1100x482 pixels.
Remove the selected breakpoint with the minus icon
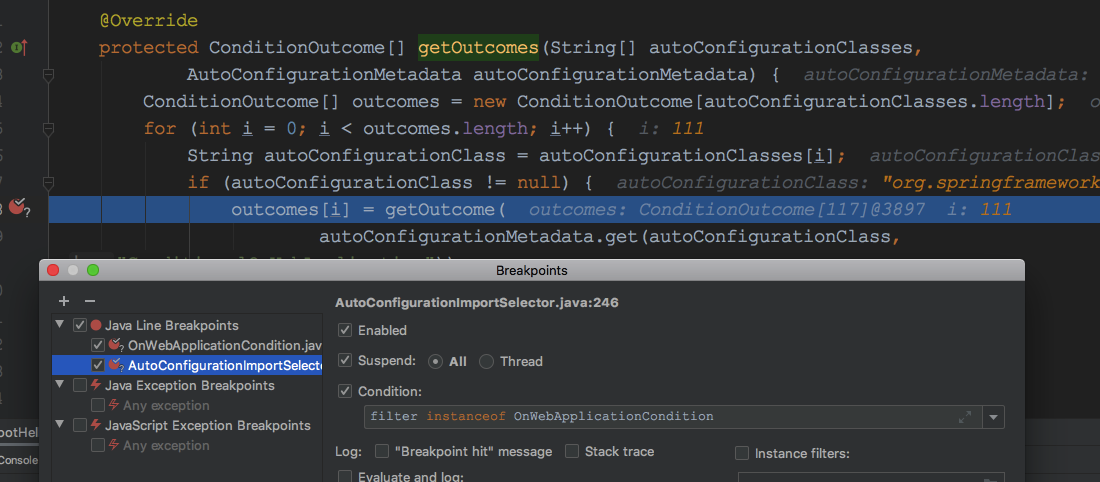click(x=90, y=301)
